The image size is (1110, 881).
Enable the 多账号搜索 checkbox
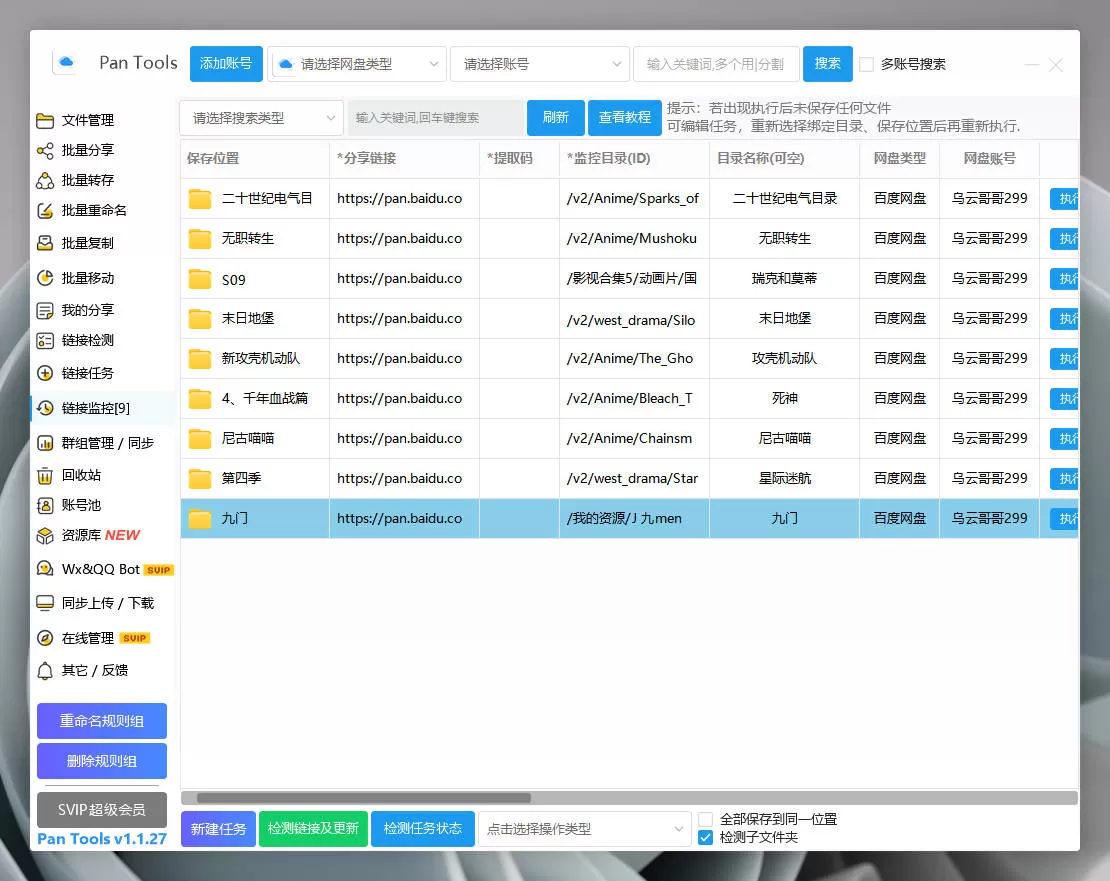[866, 64]
